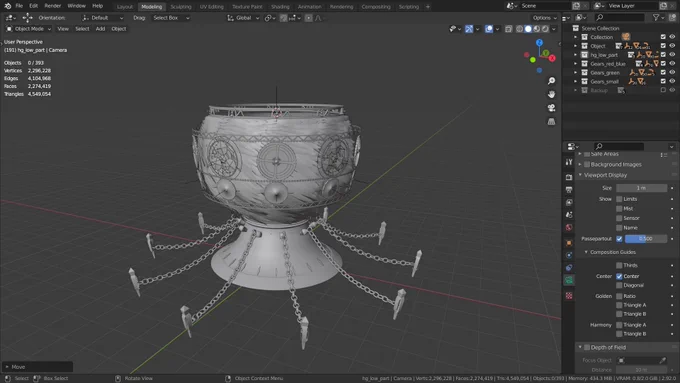
Task: Switch to the Shading workspace tab
Action: 280,7
